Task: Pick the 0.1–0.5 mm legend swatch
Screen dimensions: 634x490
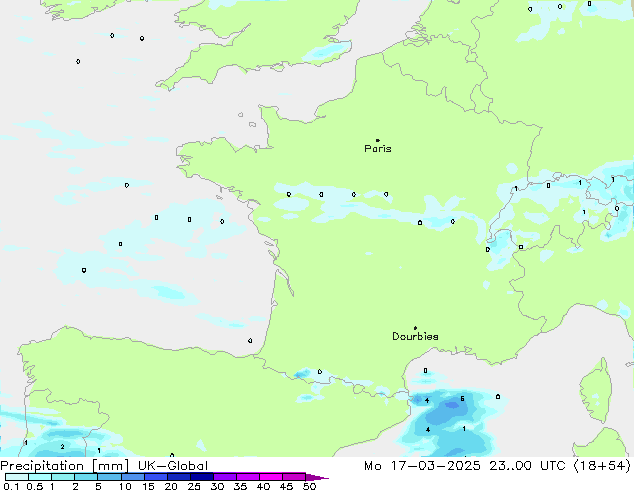Action: pyautogui.click(x=17, y=477)
